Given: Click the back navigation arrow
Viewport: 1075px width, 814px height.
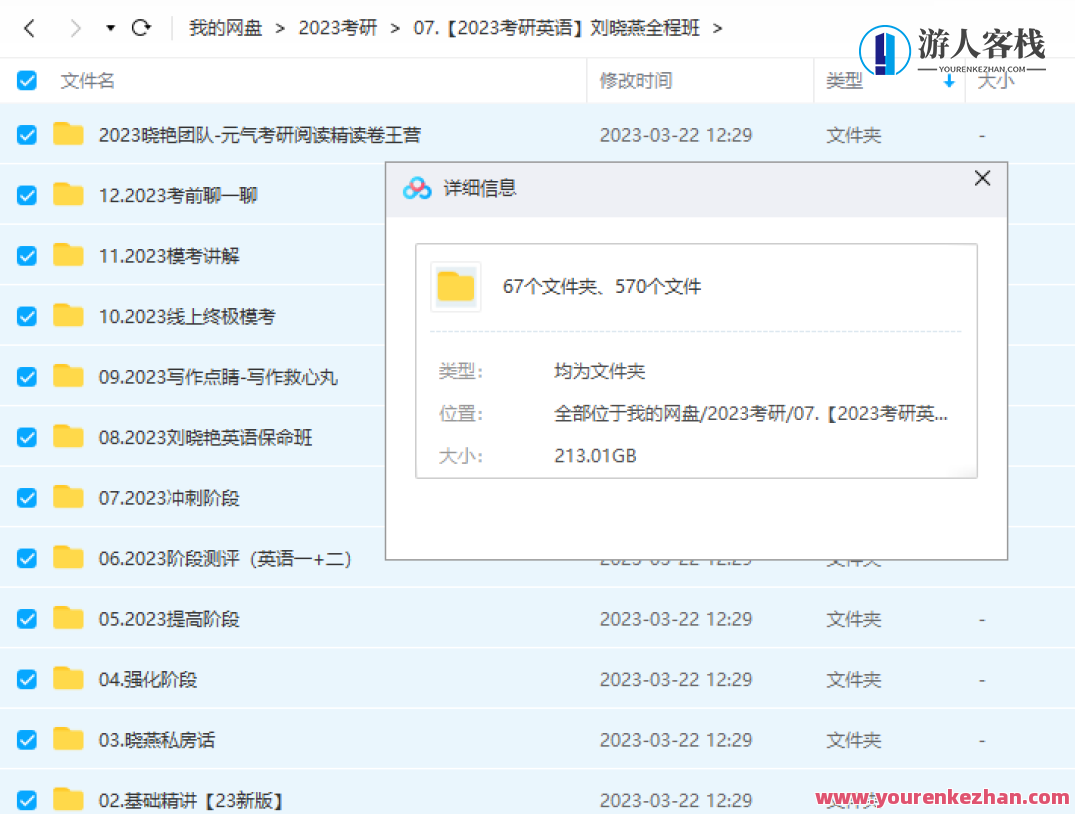Looking at the screenshot, I should [29, 28].
